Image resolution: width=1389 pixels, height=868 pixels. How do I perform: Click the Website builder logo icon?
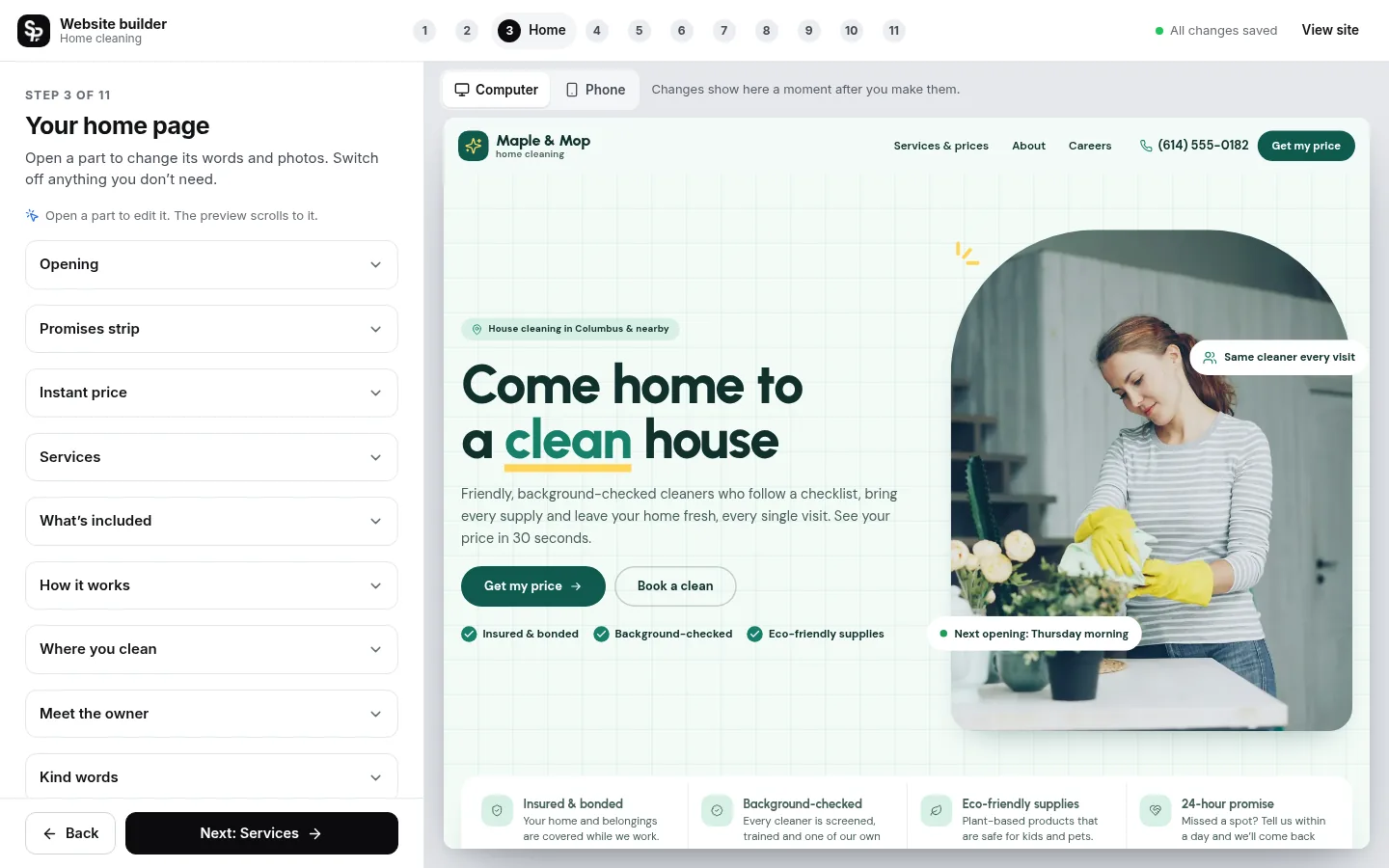pyautogui.click(x=34, y=31)
